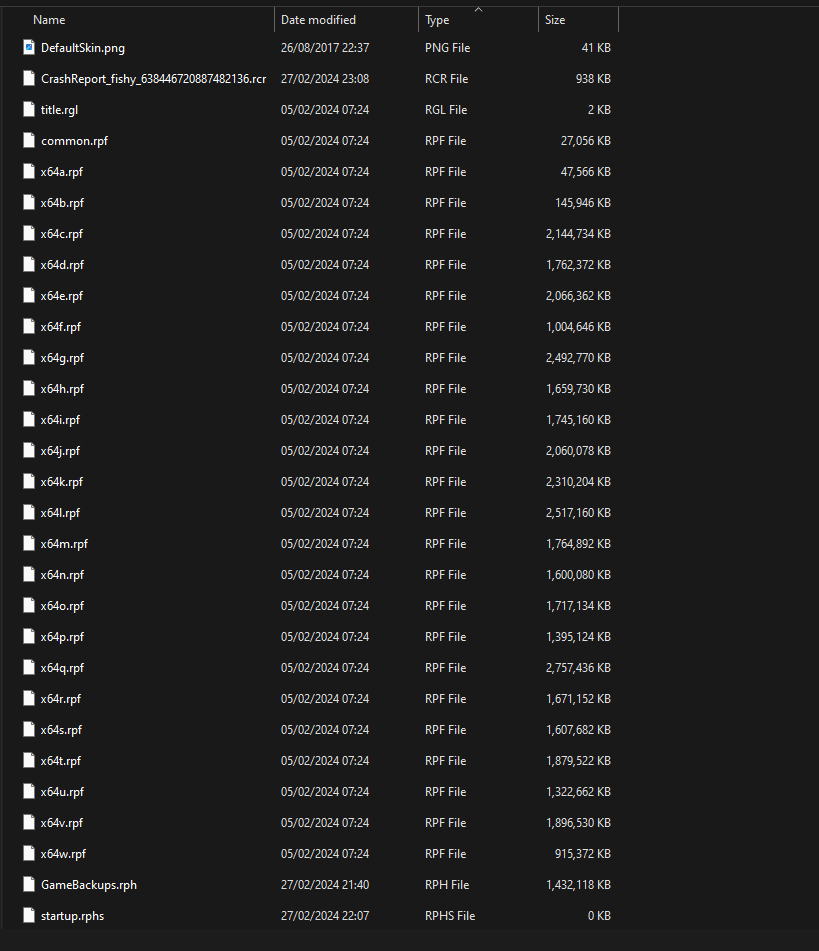819x951 pixels.
Task: Click the title.rgl file icon
Action: pos(28,110)
